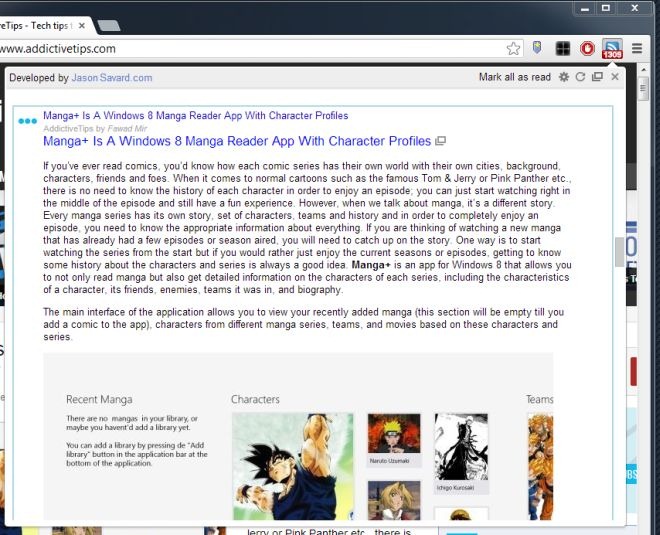
Task: Click the three blue dots item marker
Action: click(28, 121)
